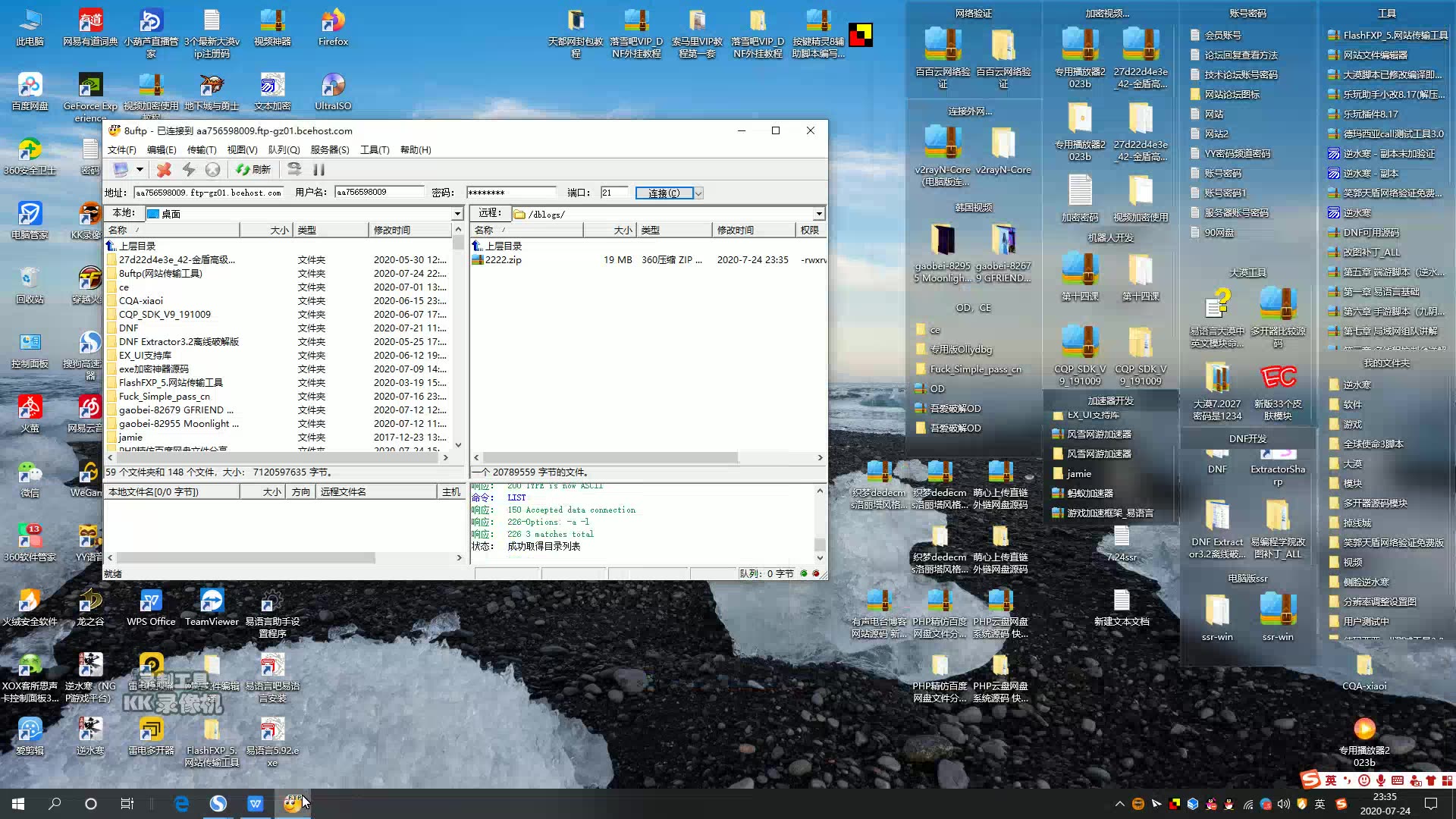Input FTP port number field
Screen dimensions: 1456x819
pyautogui.click(x=615, y=192)
